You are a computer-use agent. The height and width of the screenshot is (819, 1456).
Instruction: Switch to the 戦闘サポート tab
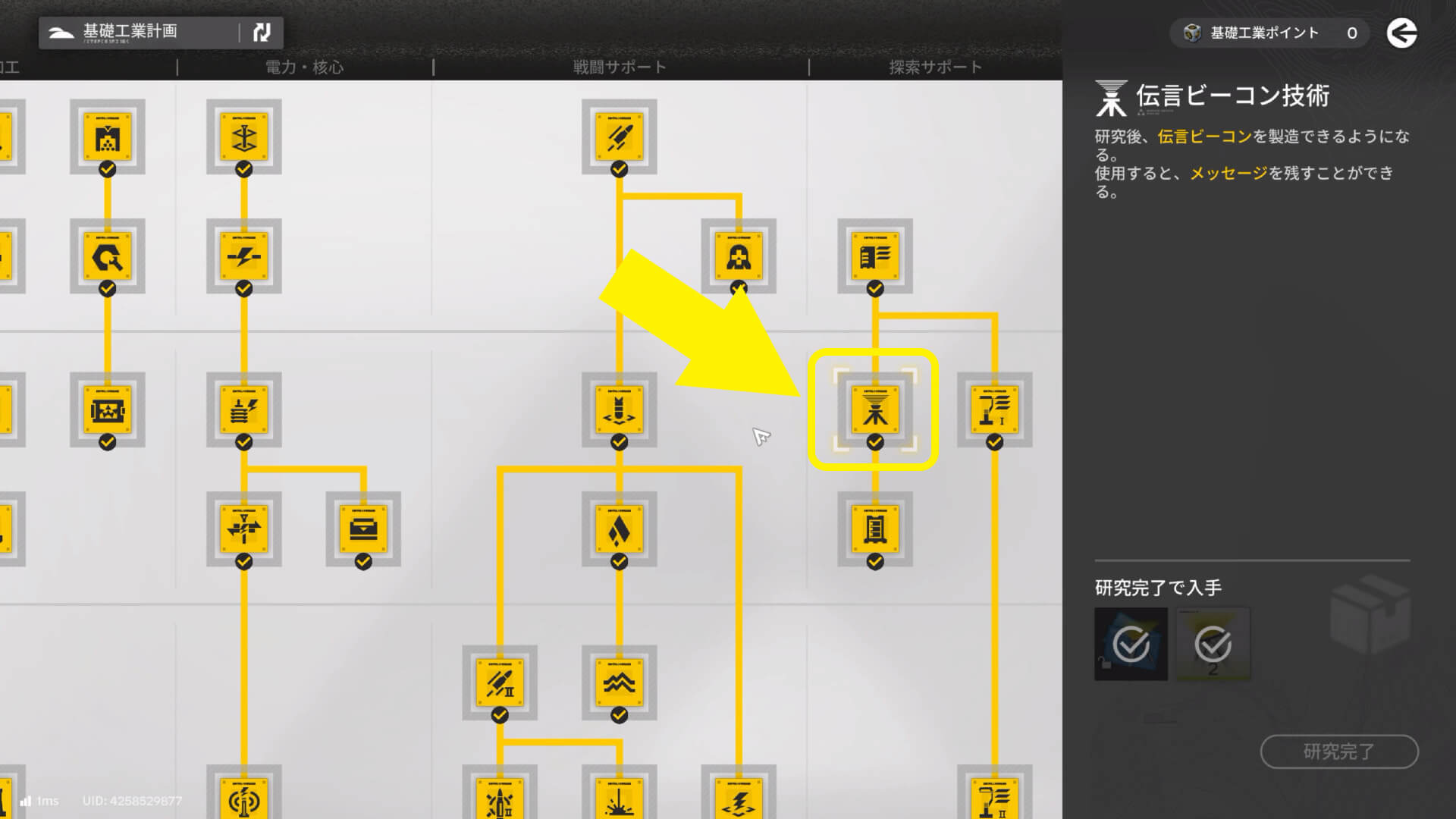pos(620,67)
